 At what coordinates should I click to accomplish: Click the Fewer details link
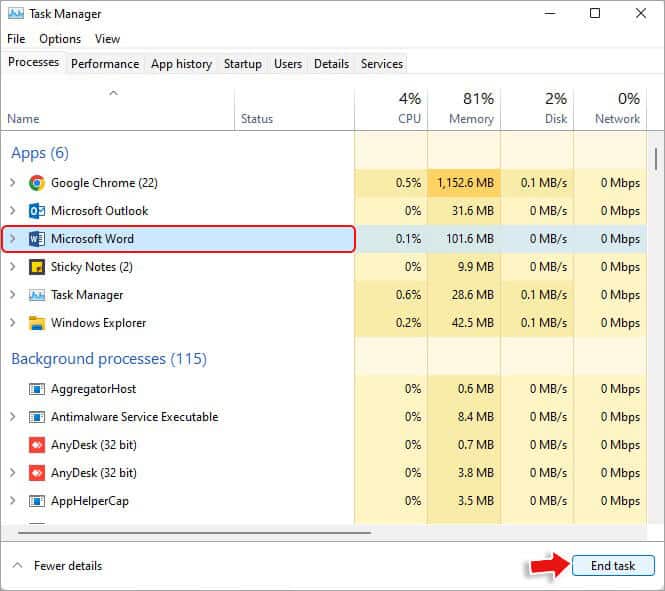click(68, 566)
